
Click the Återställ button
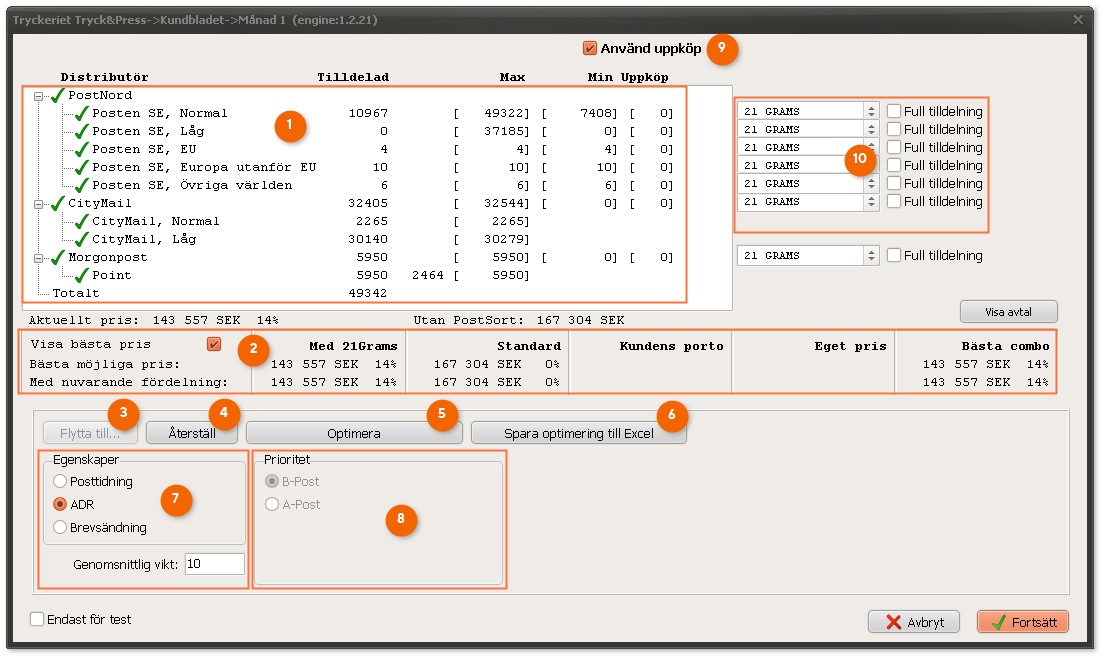click(192, 433)
